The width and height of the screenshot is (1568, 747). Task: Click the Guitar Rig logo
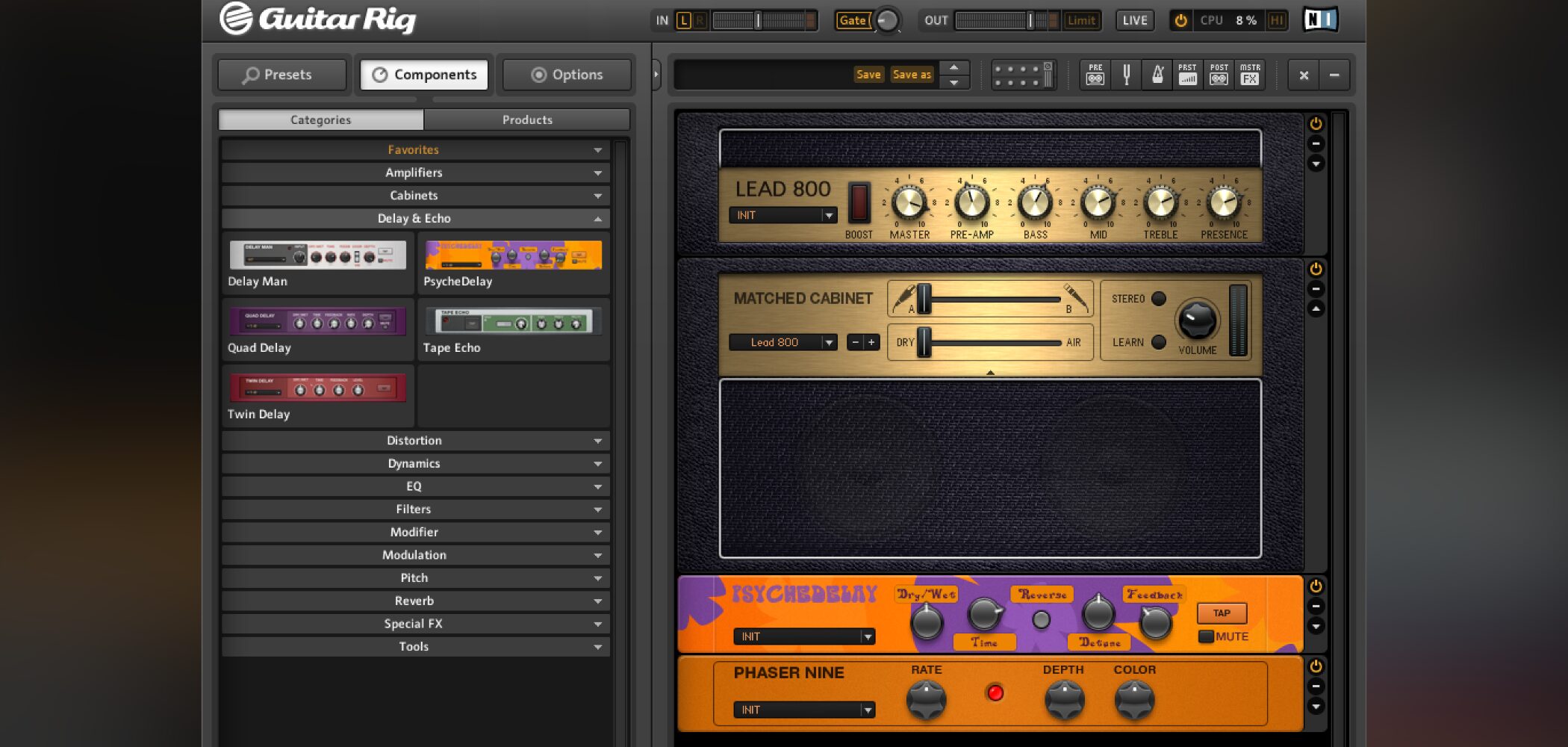pos(318,19)
